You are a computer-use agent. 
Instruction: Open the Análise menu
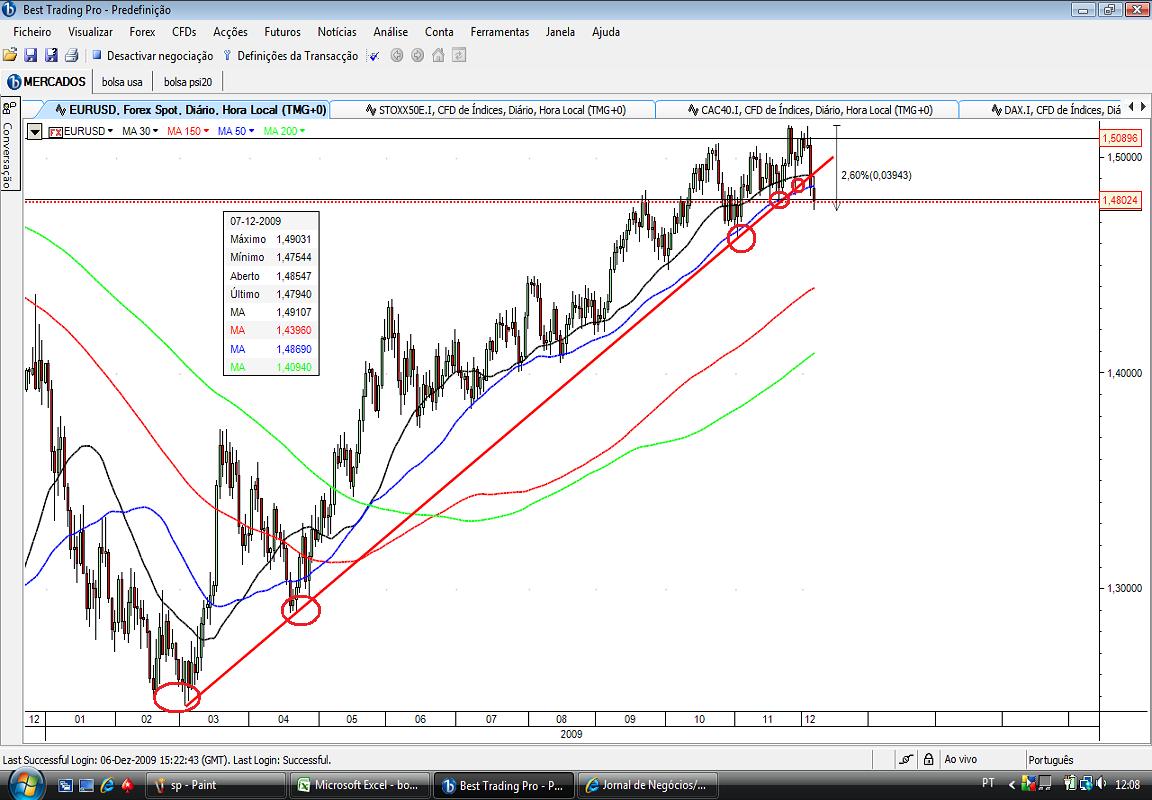pos(390,32)
